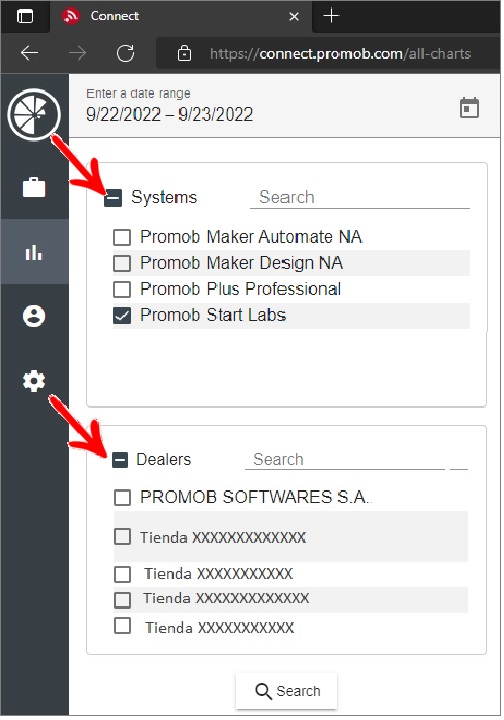
Task: Check PROMOB SOFTWARES S.A. dealer
Action: pos(123,497)
